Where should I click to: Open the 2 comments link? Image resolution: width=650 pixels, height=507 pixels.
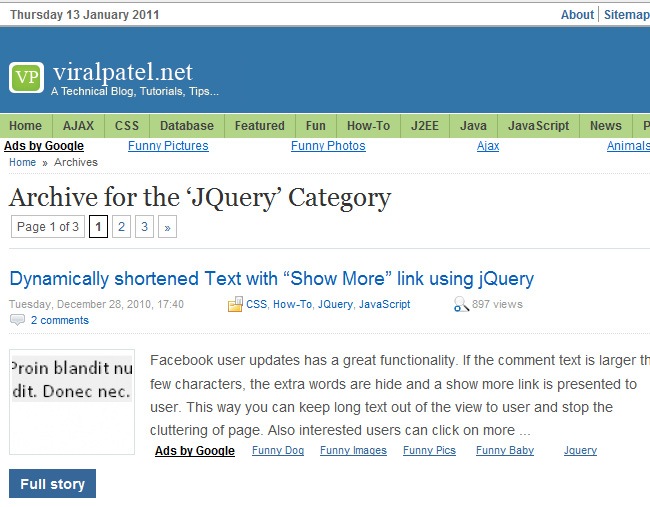(x=60, y=320)
